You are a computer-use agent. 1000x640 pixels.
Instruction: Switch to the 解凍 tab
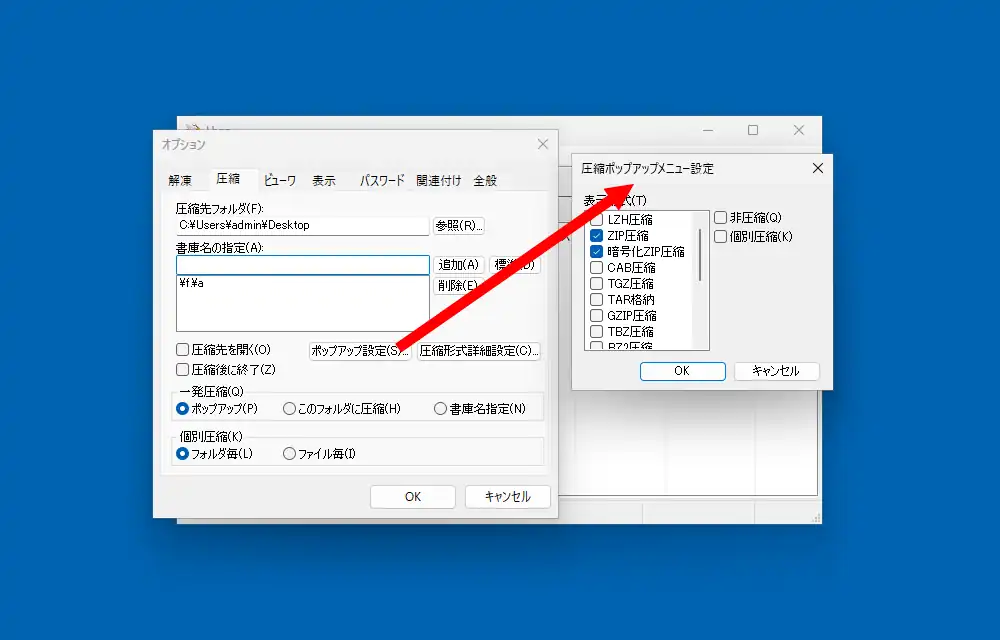[180, 181]
